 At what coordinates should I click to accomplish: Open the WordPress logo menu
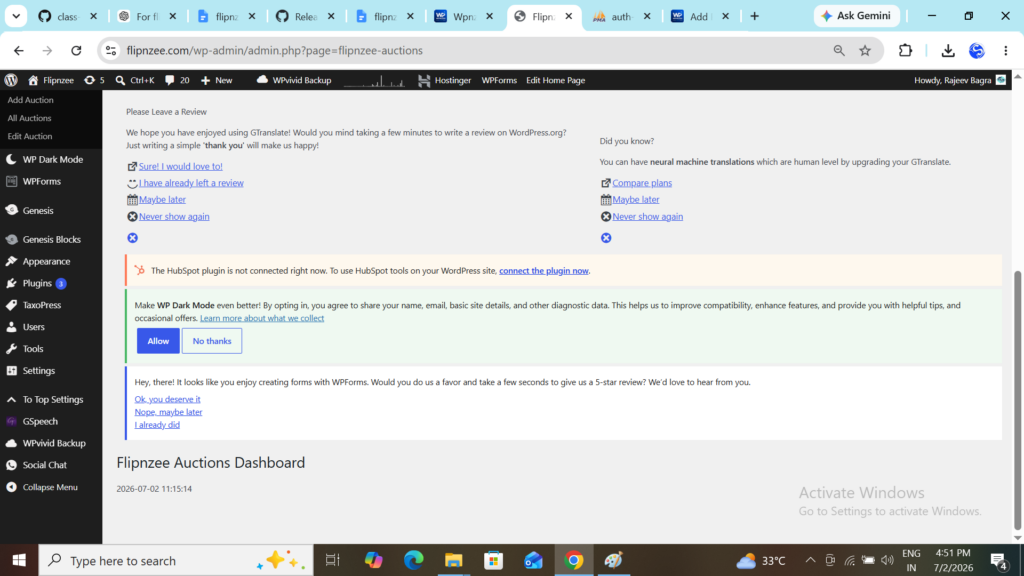[x=10, y=80]
